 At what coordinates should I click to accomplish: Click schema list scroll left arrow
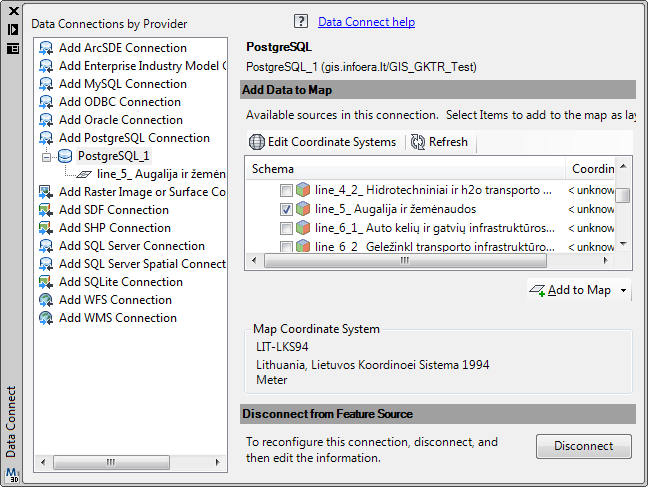click(x=254, y=260)
